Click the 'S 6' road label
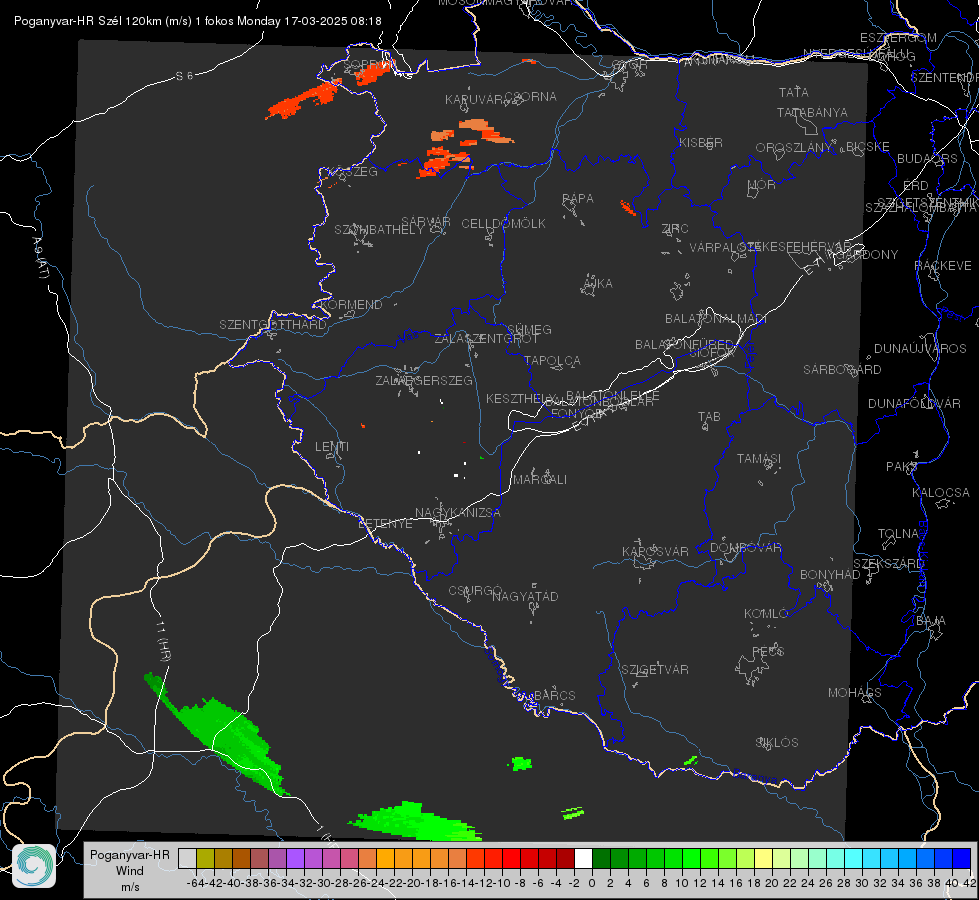The height and width of the screenshot is (900, 979). tap(184, 76)
